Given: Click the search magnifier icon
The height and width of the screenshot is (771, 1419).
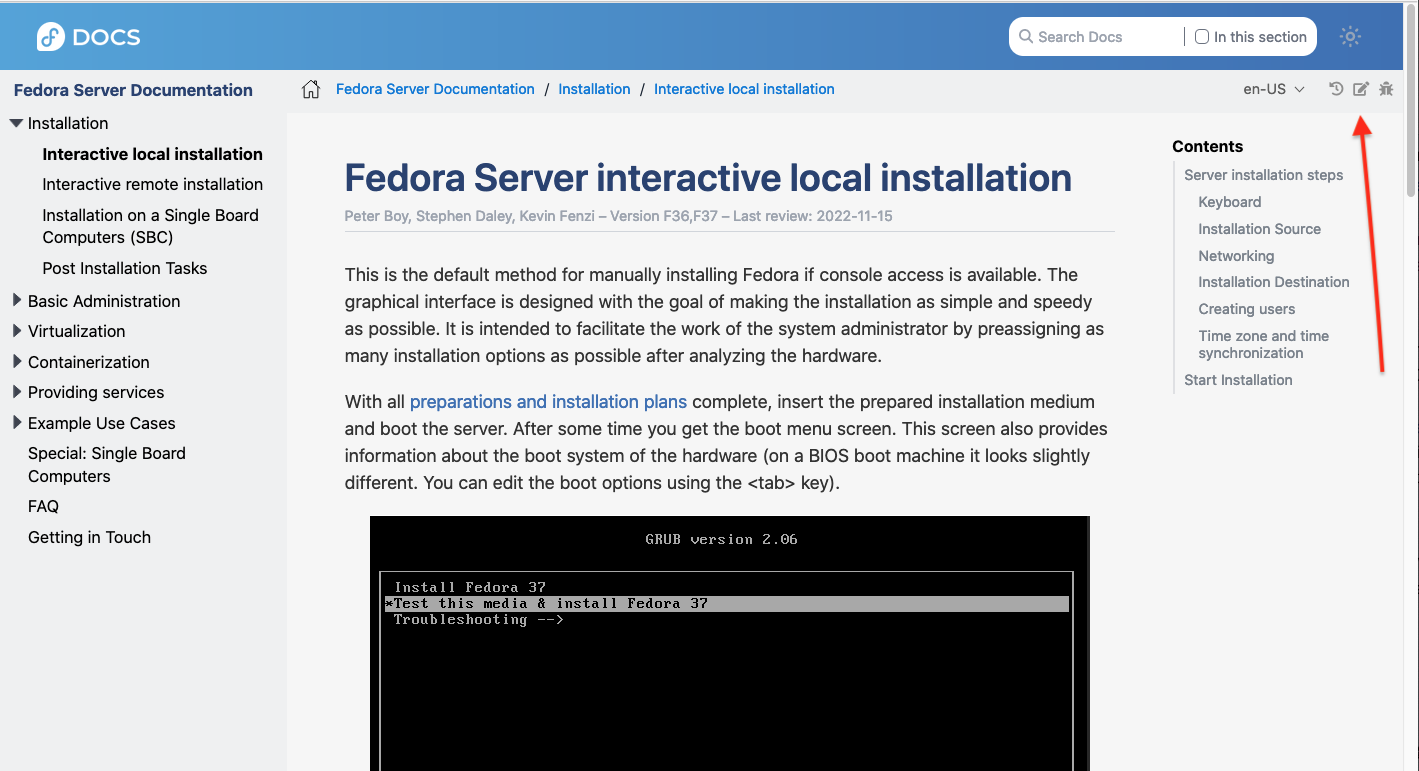Looking at the screenshot, I should [1026, 37].
